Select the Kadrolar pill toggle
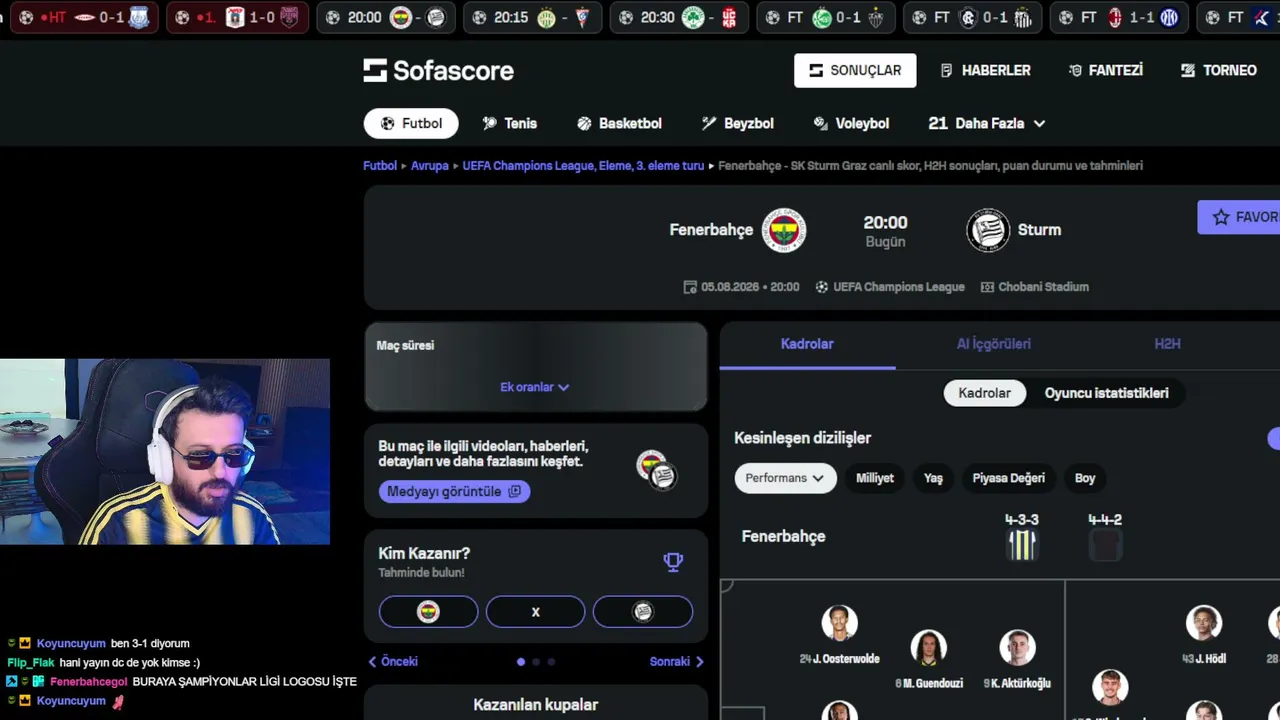Image resolution: width=1280 pixels, height=720 pixels. tap(985, 393)
